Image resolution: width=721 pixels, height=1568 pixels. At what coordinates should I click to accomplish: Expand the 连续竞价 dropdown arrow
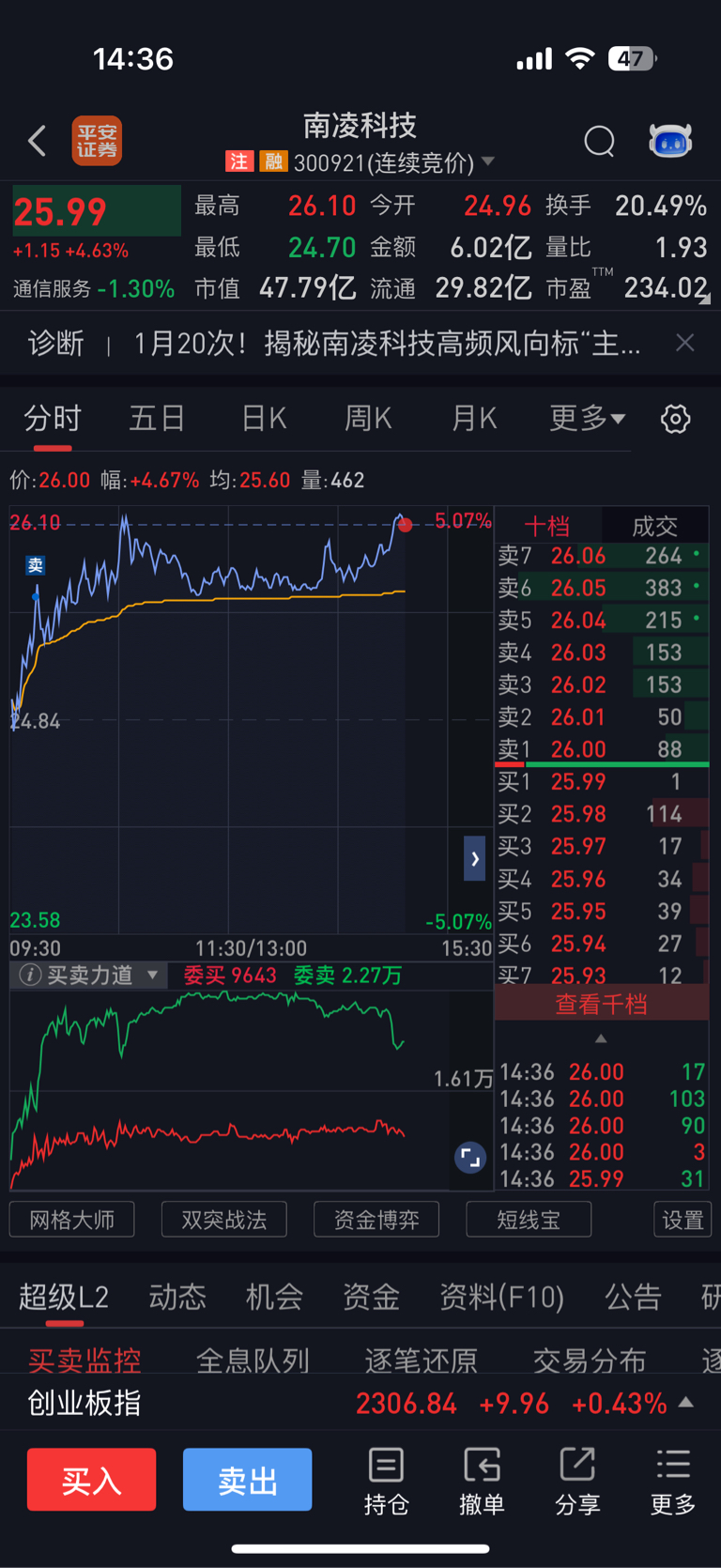tap(488, 161)
